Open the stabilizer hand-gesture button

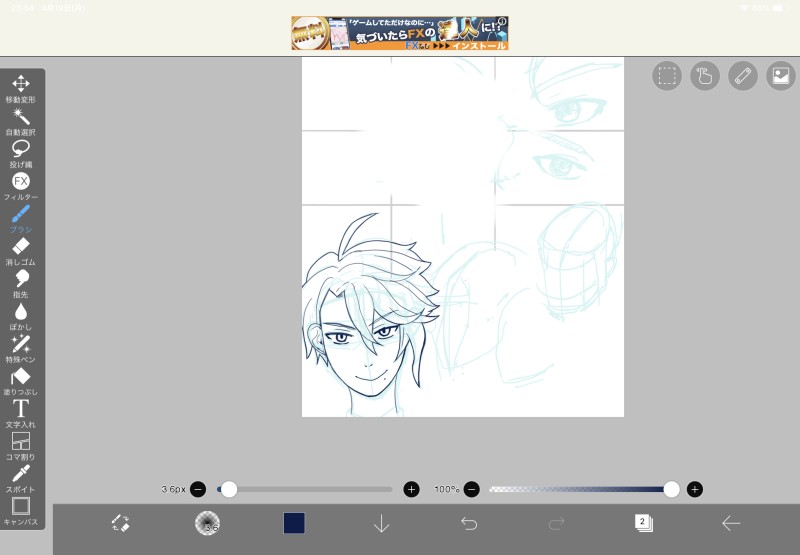tap(705, 76)
